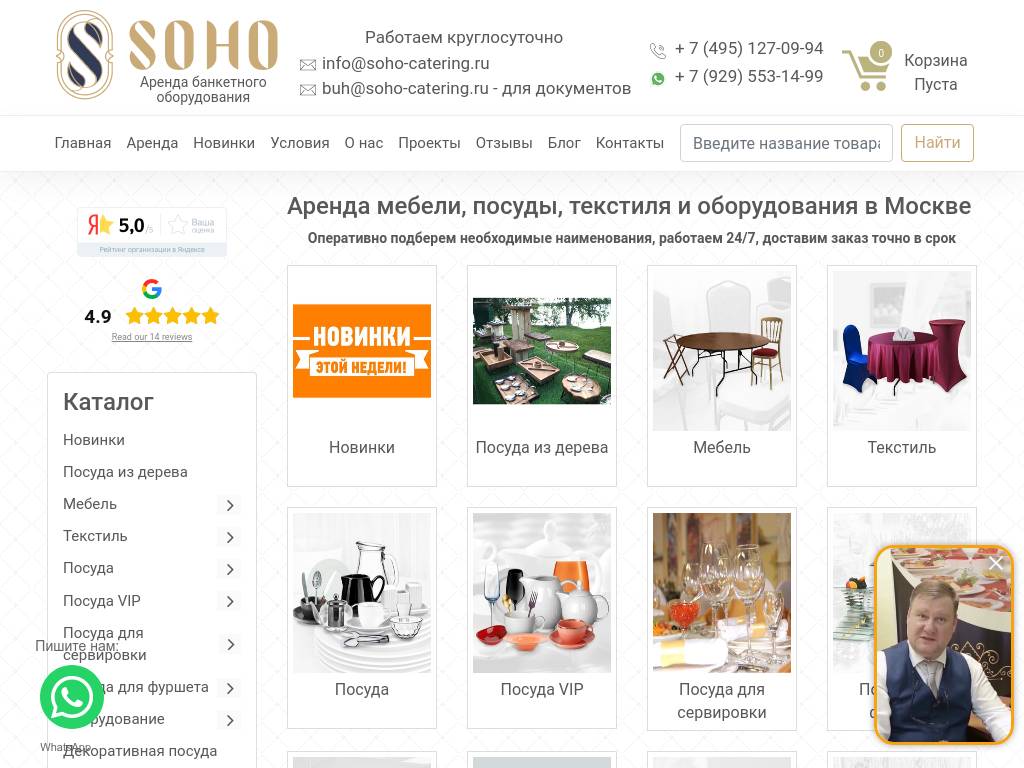
Task: Click the WhatsApp icon next to +7 (929) number
Action: point(658,78)
